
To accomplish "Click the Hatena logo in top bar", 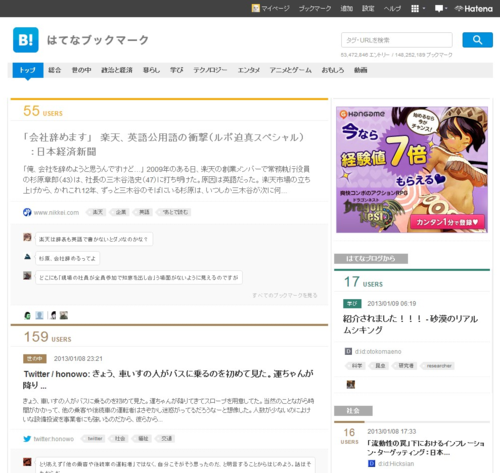I will tap(474, 9).
